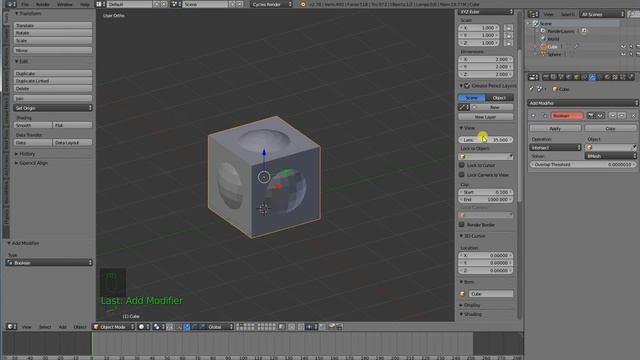
Task: Select the Sphere row in outliner
Action: tap(554, 54)
